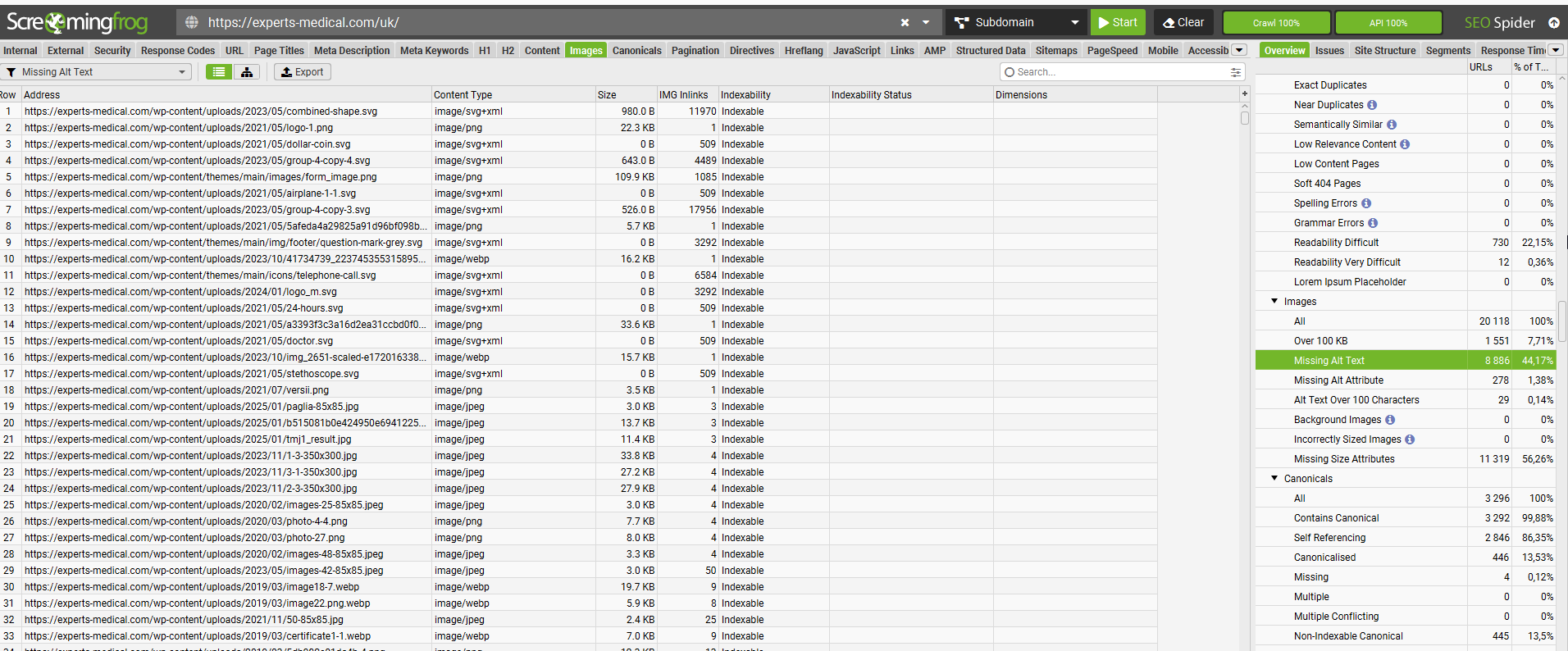Switch to the Response Codes tab
Image resolution: width=1568 pixels, height=651 pixels.
tap(178, 51)
